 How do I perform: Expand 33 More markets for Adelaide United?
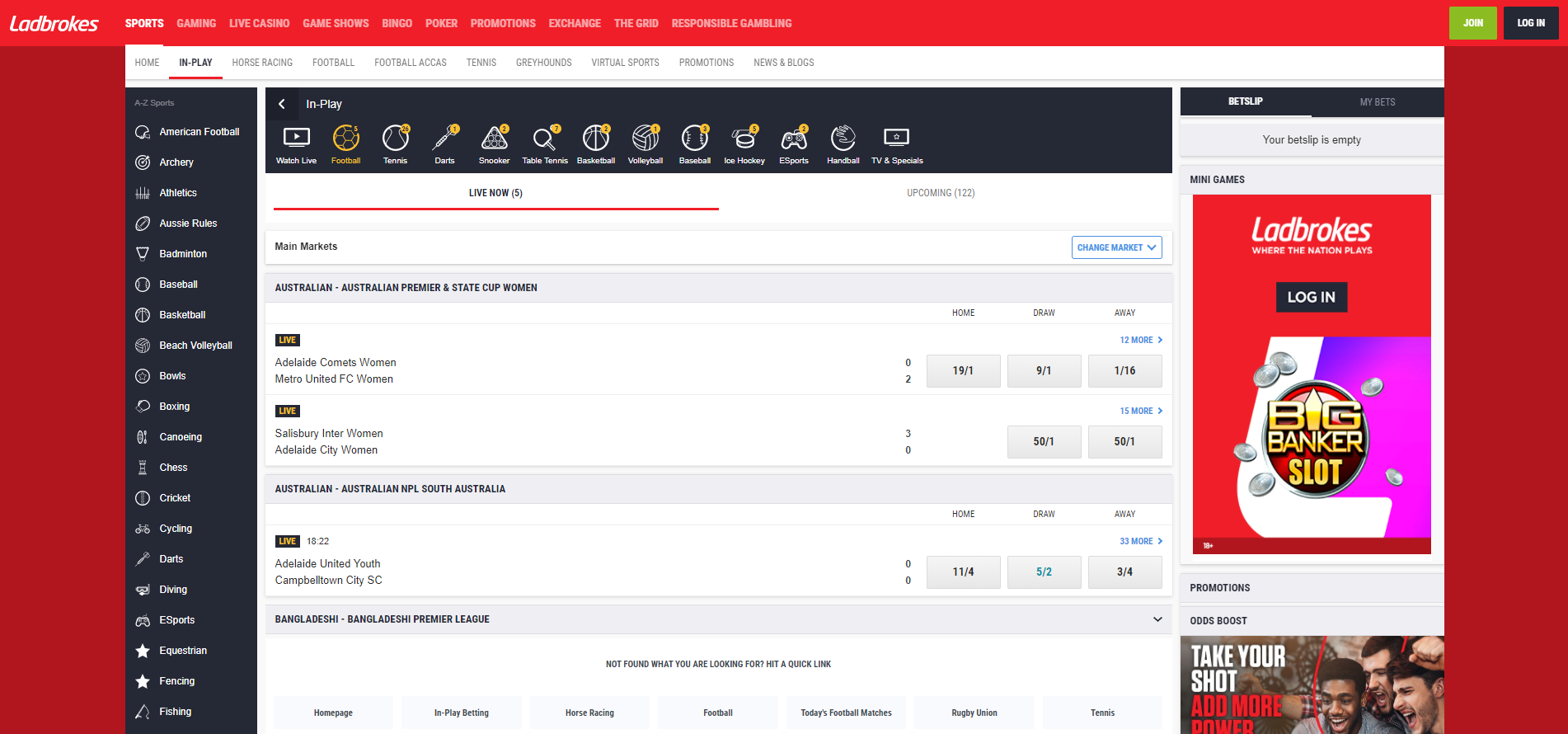[1141, 541]
